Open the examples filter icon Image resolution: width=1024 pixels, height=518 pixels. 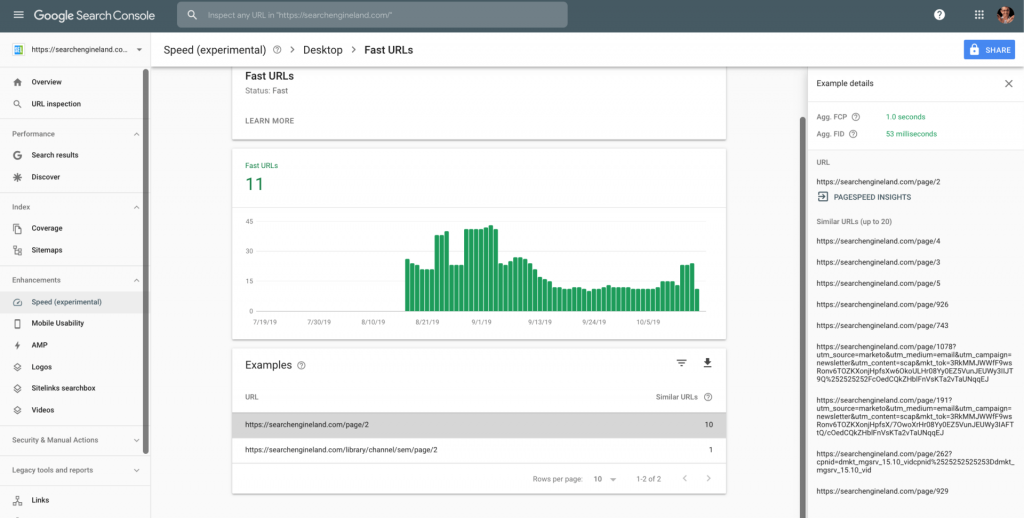682,363
